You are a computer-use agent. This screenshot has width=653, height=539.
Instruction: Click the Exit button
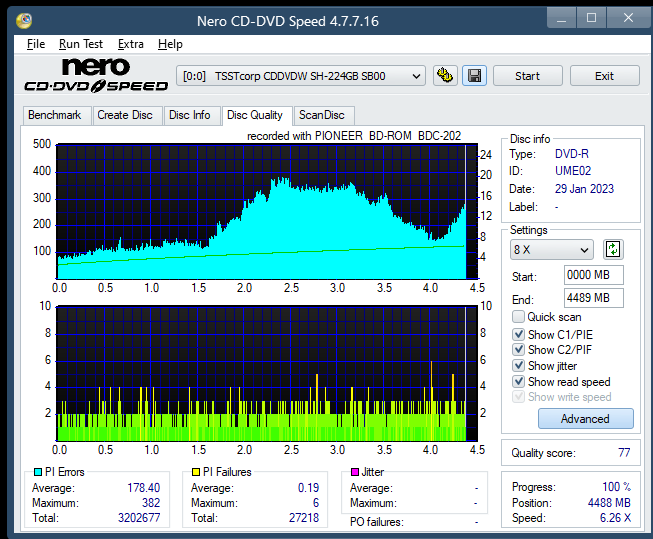(604, 76)
